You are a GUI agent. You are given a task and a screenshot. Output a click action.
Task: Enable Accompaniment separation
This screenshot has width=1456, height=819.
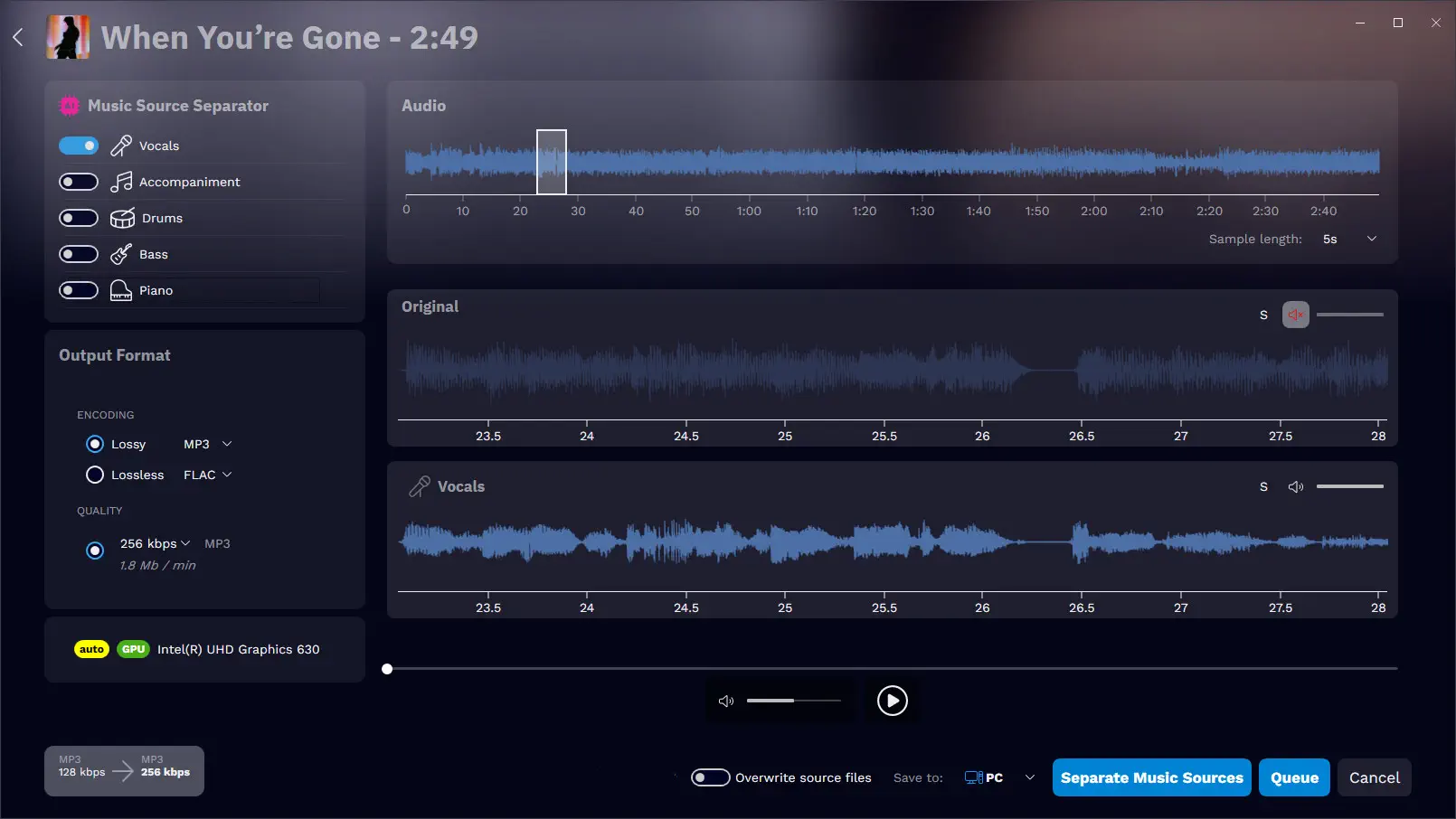click(79, 181)
